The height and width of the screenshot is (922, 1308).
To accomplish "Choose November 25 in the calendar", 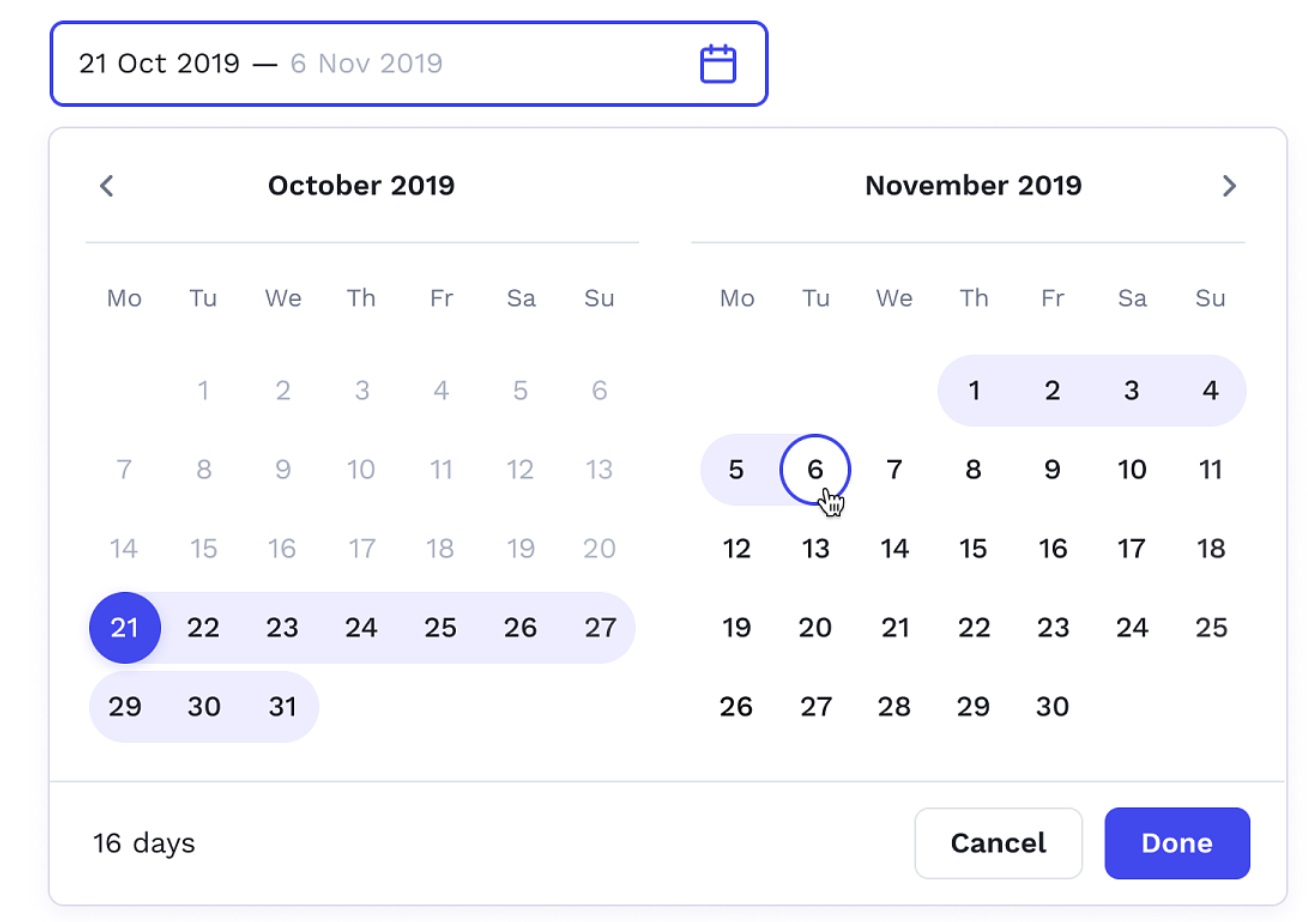I will [x=1210, y=628].
